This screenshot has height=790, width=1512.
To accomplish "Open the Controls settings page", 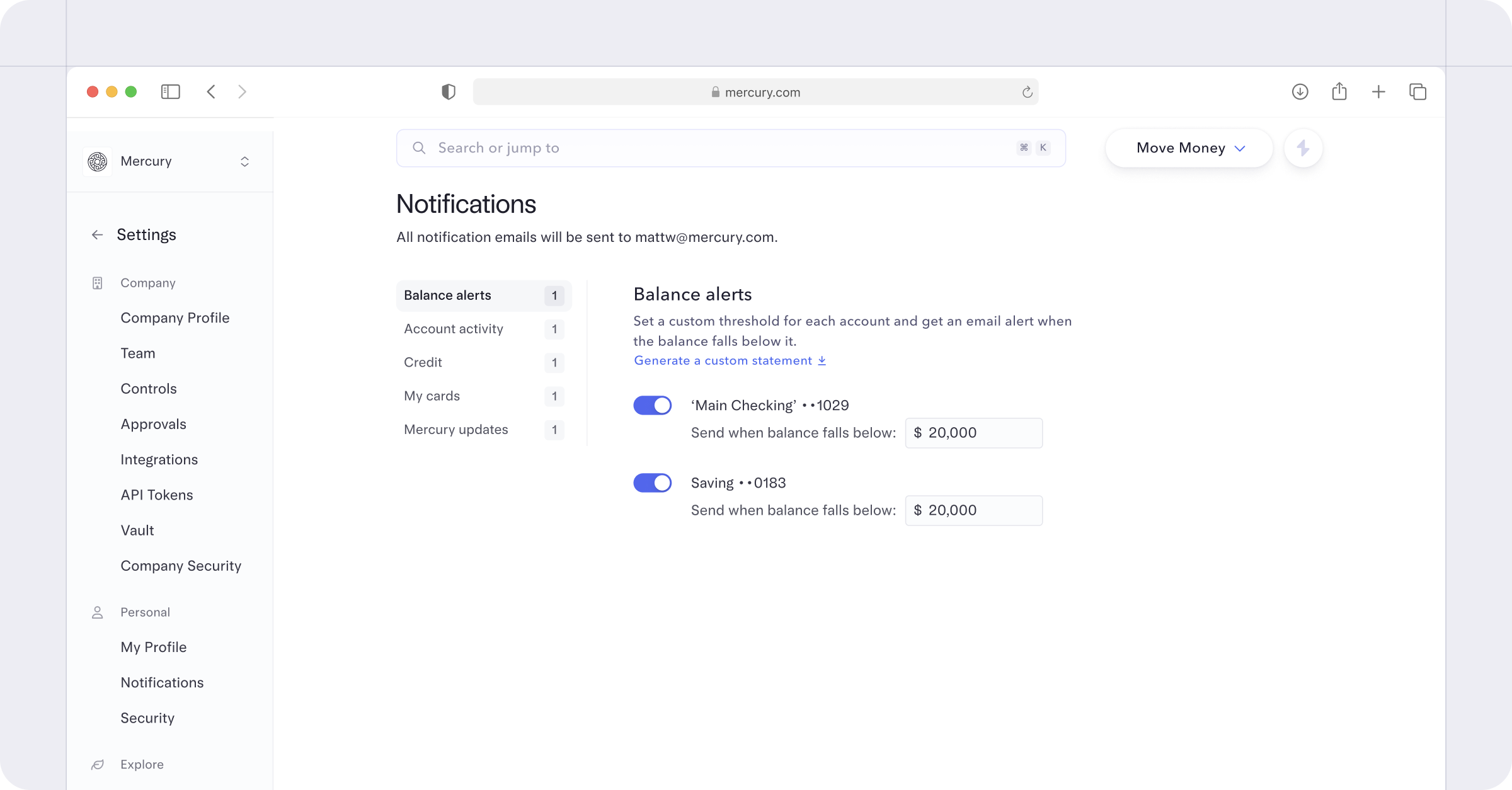I will pos(149,389).
